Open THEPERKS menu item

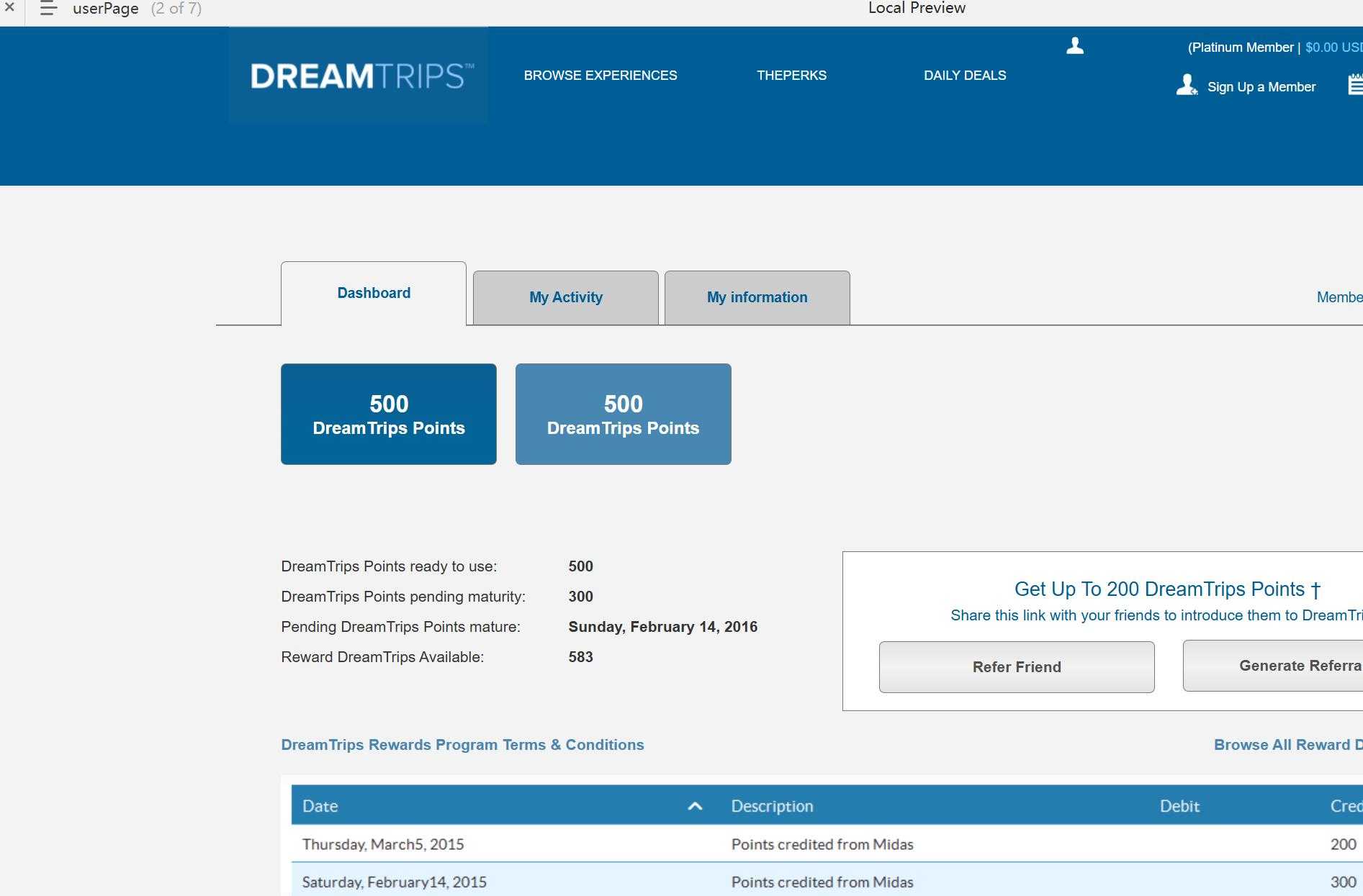(x=791, y=76)
